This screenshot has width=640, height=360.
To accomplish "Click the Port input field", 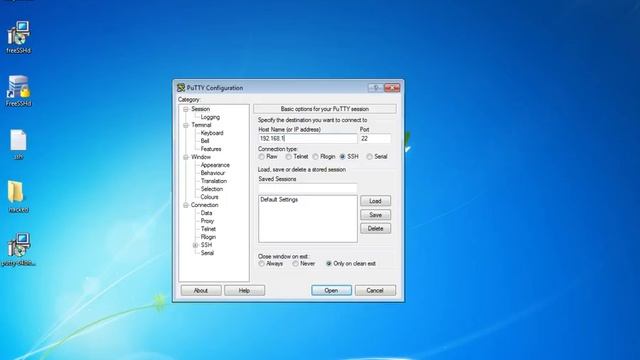I will point(375,138).
